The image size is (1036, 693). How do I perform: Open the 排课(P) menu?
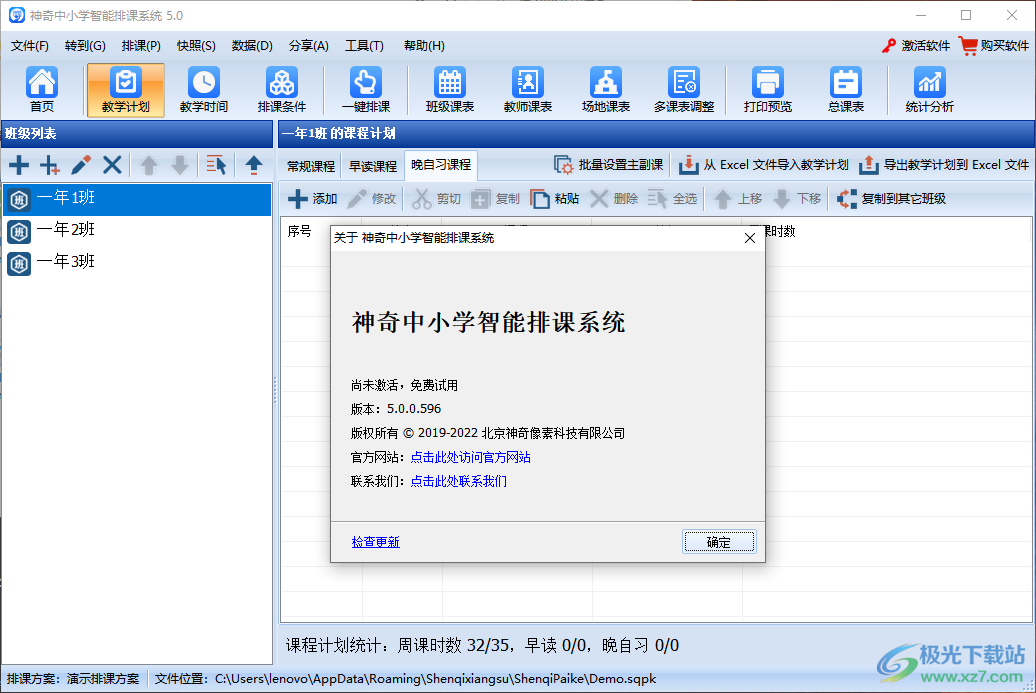141,46
